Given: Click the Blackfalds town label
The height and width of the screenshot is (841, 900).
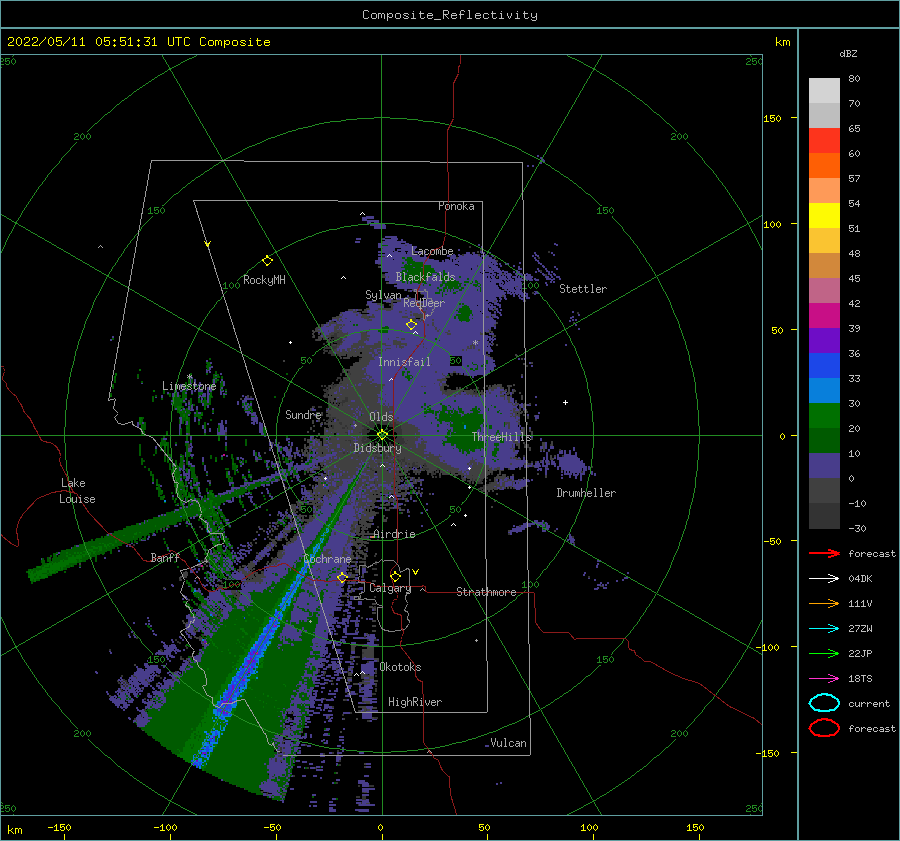Looking at the screenshot, I should tap(425, 277).
